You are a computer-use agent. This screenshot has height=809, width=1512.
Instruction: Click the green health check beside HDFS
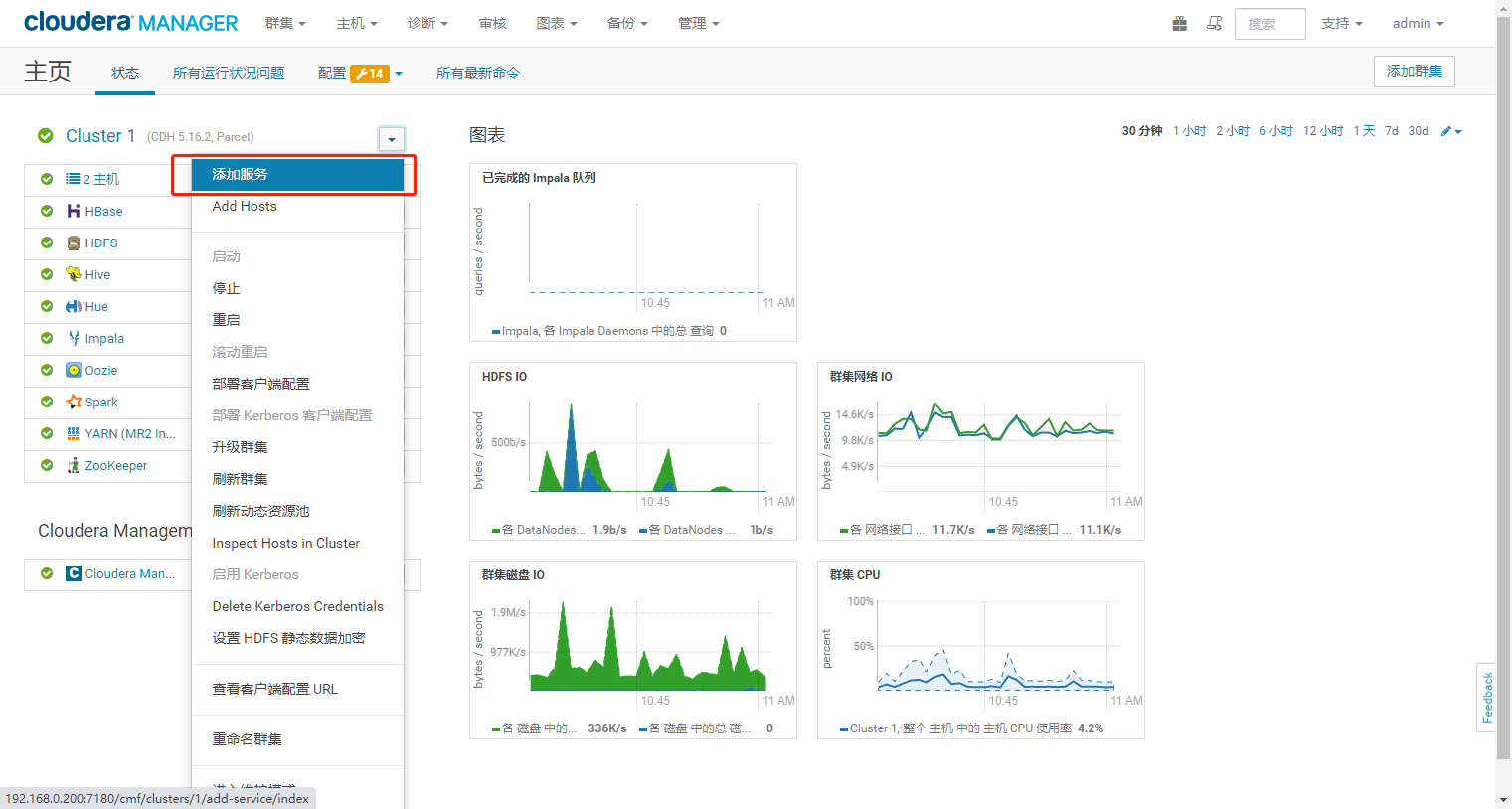pyautogui.click(x=47, y=243)
